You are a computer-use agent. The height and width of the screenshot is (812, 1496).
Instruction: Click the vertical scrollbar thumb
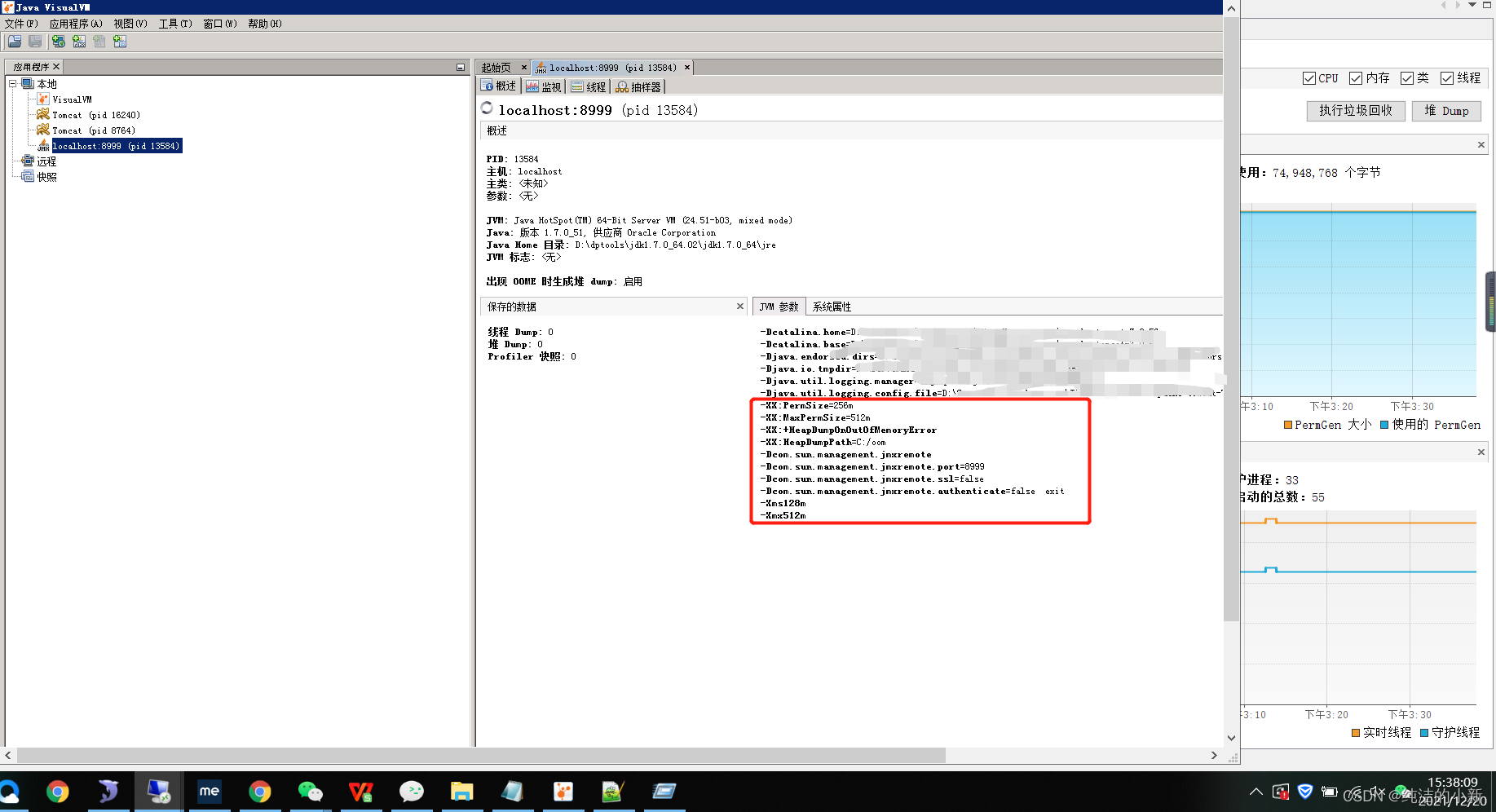(1231, 319)
